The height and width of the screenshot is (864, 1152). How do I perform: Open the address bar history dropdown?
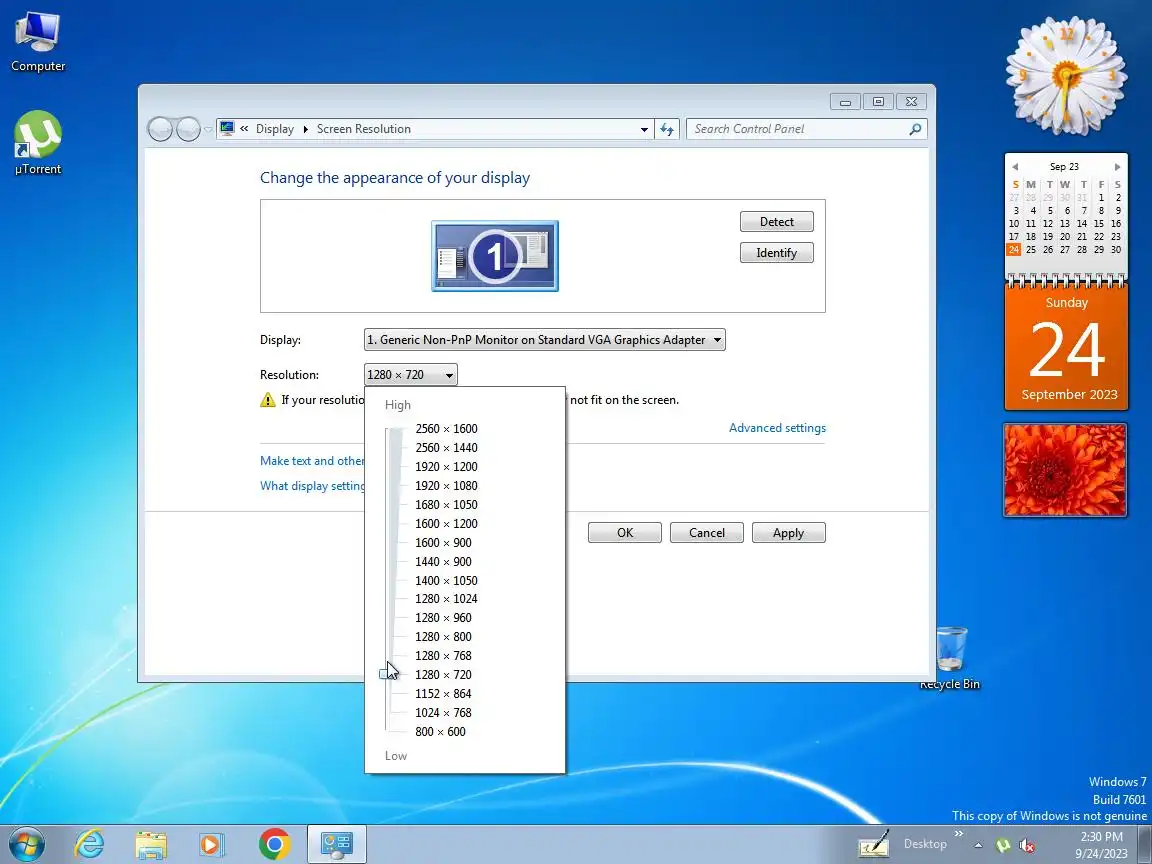[644, 129]
